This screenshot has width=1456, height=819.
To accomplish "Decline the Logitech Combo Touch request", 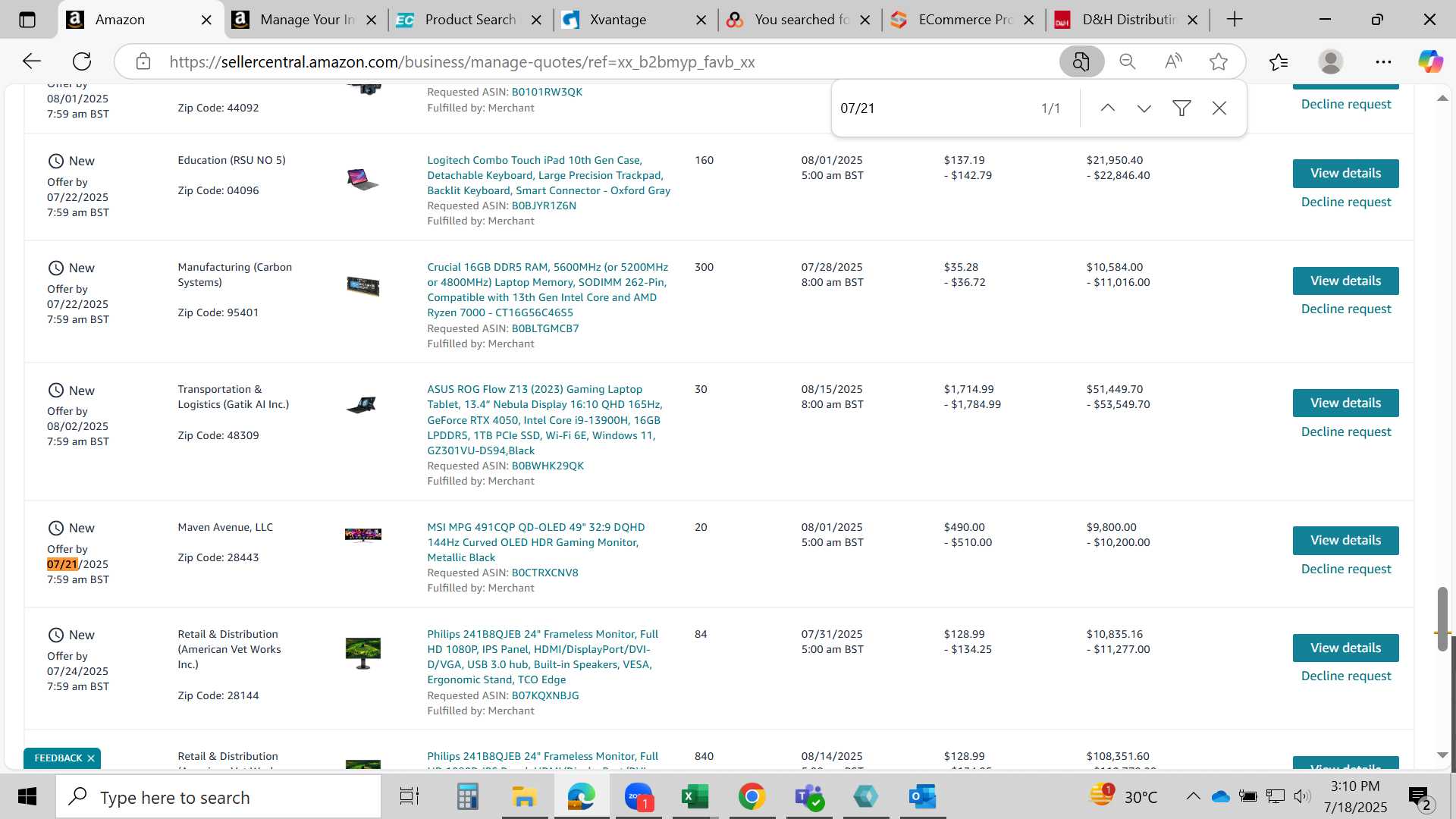I will point(1346,202).
